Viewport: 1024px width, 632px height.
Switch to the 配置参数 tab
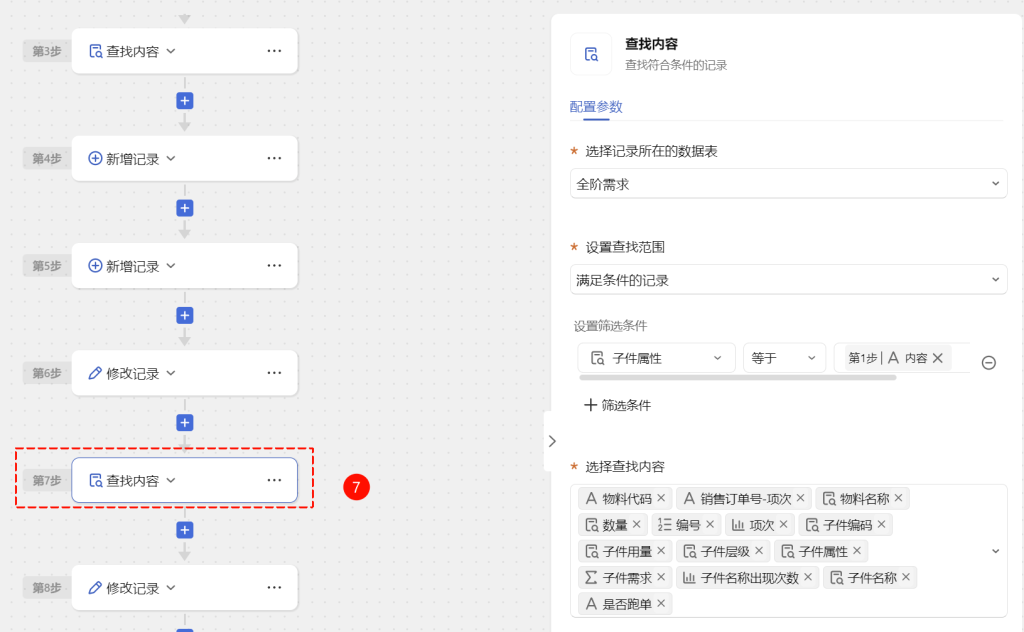pyautogui.click(x=596, y=107)
